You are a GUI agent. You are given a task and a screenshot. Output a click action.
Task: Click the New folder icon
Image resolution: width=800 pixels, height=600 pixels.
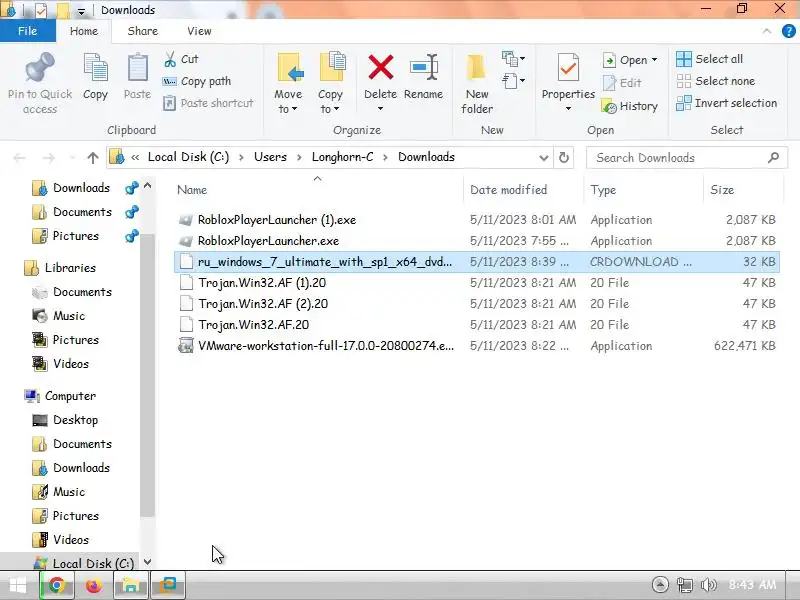pyautogui.click(x=477, y=67)
